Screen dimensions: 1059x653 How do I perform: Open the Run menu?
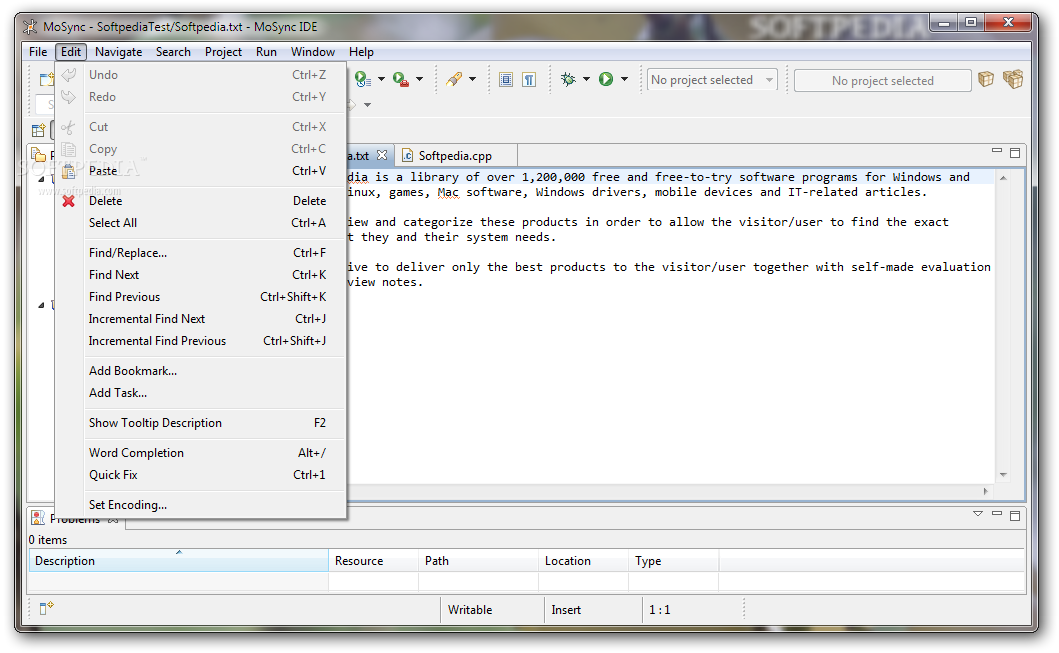(266, 52)
